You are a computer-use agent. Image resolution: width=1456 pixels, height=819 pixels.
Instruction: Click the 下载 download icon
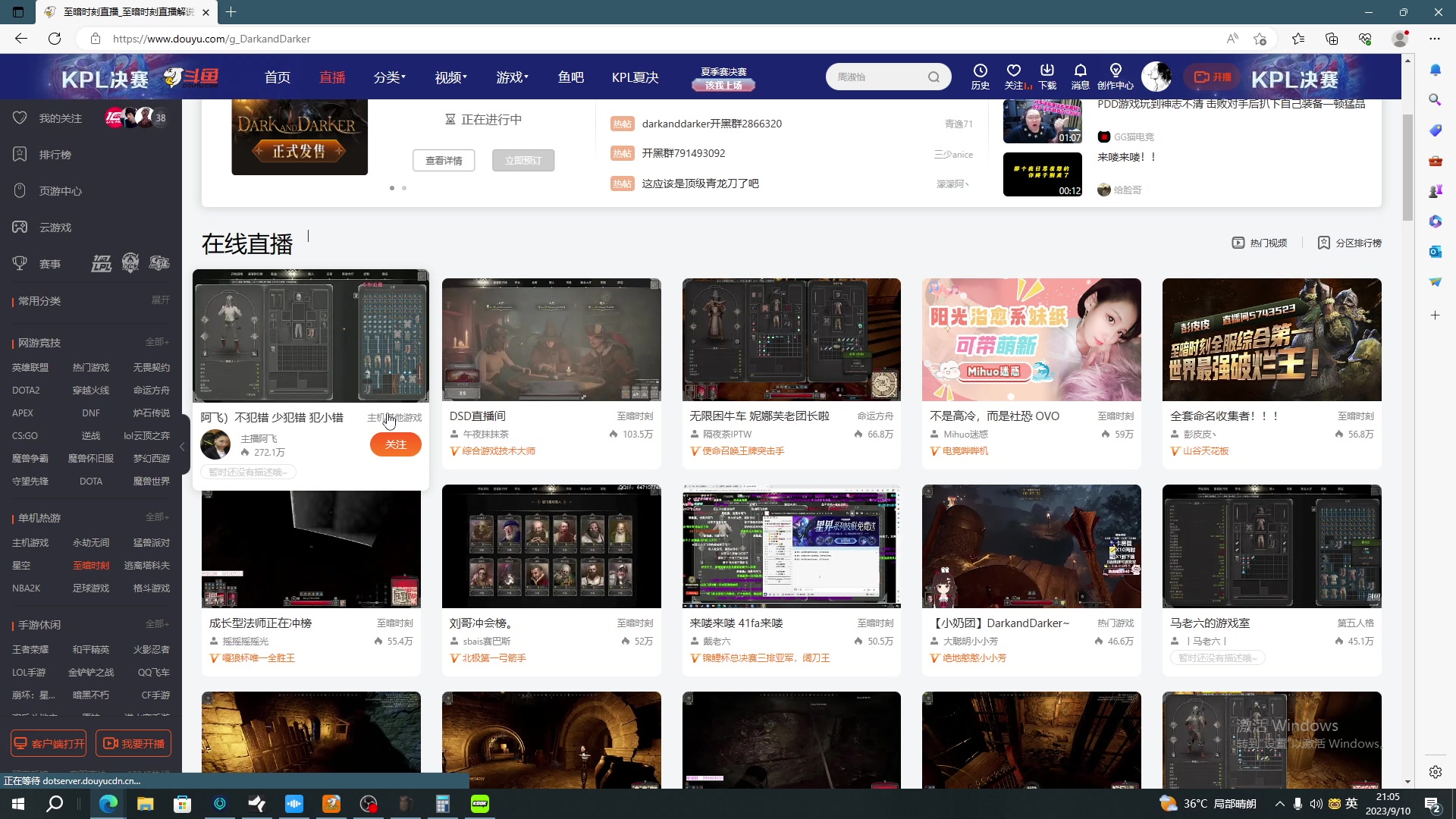[x=1047, y=77]
